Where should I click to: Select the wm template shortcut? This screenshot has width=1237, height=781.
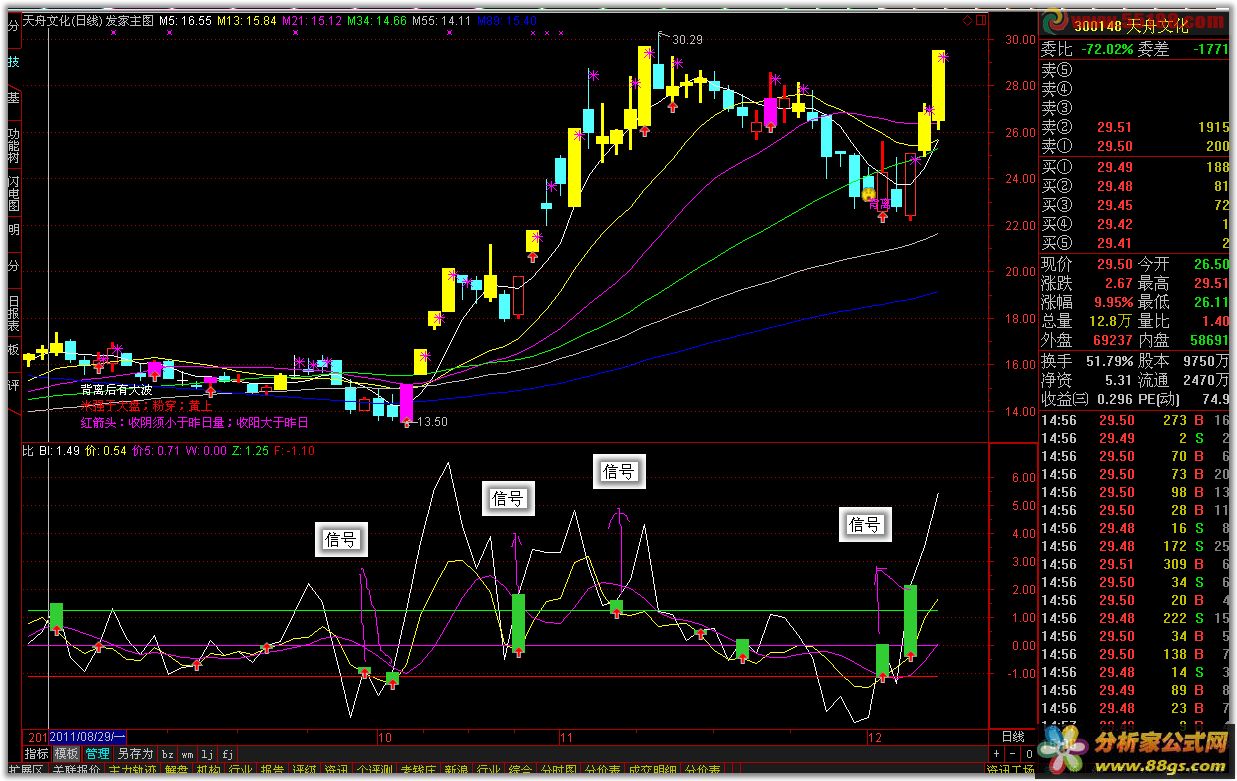pyautogui.click(x=187, y=753)
